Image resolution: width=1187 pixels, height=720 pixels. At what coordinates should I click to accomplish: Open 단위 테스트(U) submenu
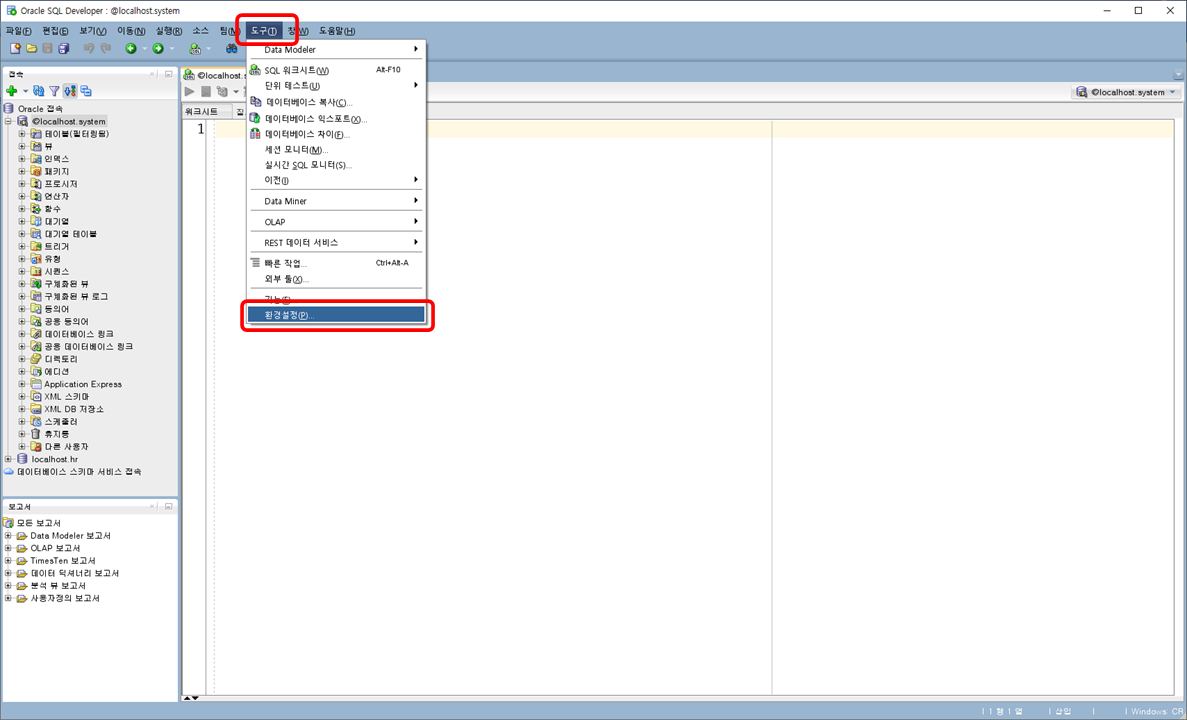point(337,86)
